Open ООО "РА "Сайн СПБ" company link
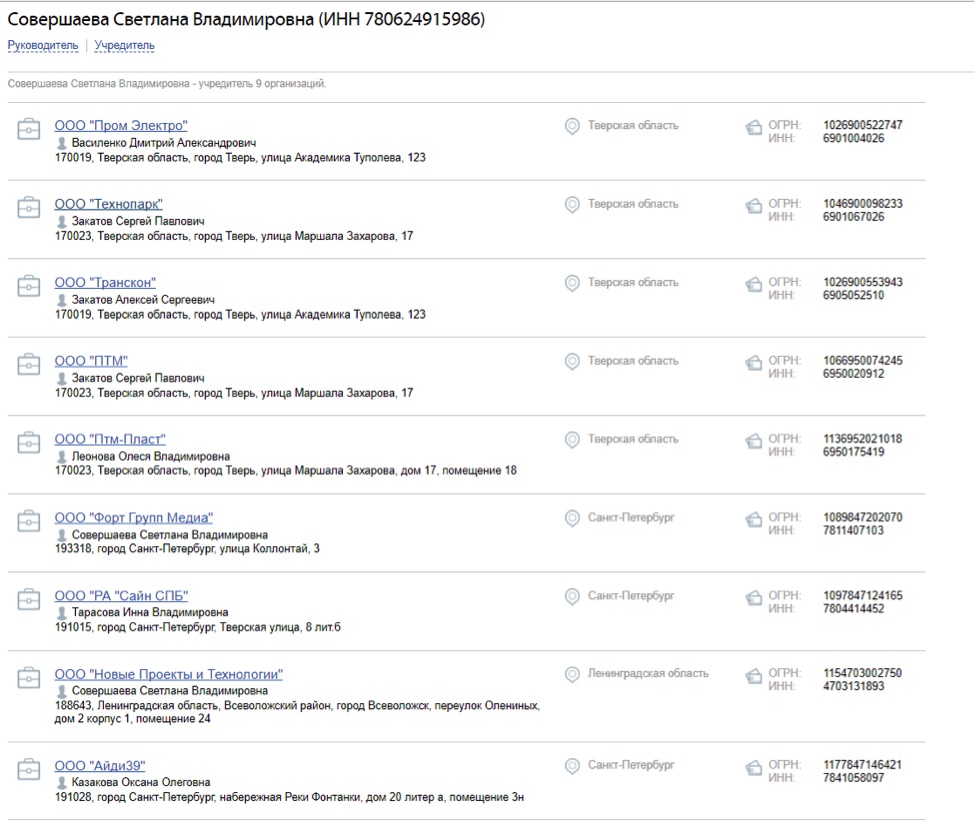Viewport: 975px width, 822px height. pos(121,597)
